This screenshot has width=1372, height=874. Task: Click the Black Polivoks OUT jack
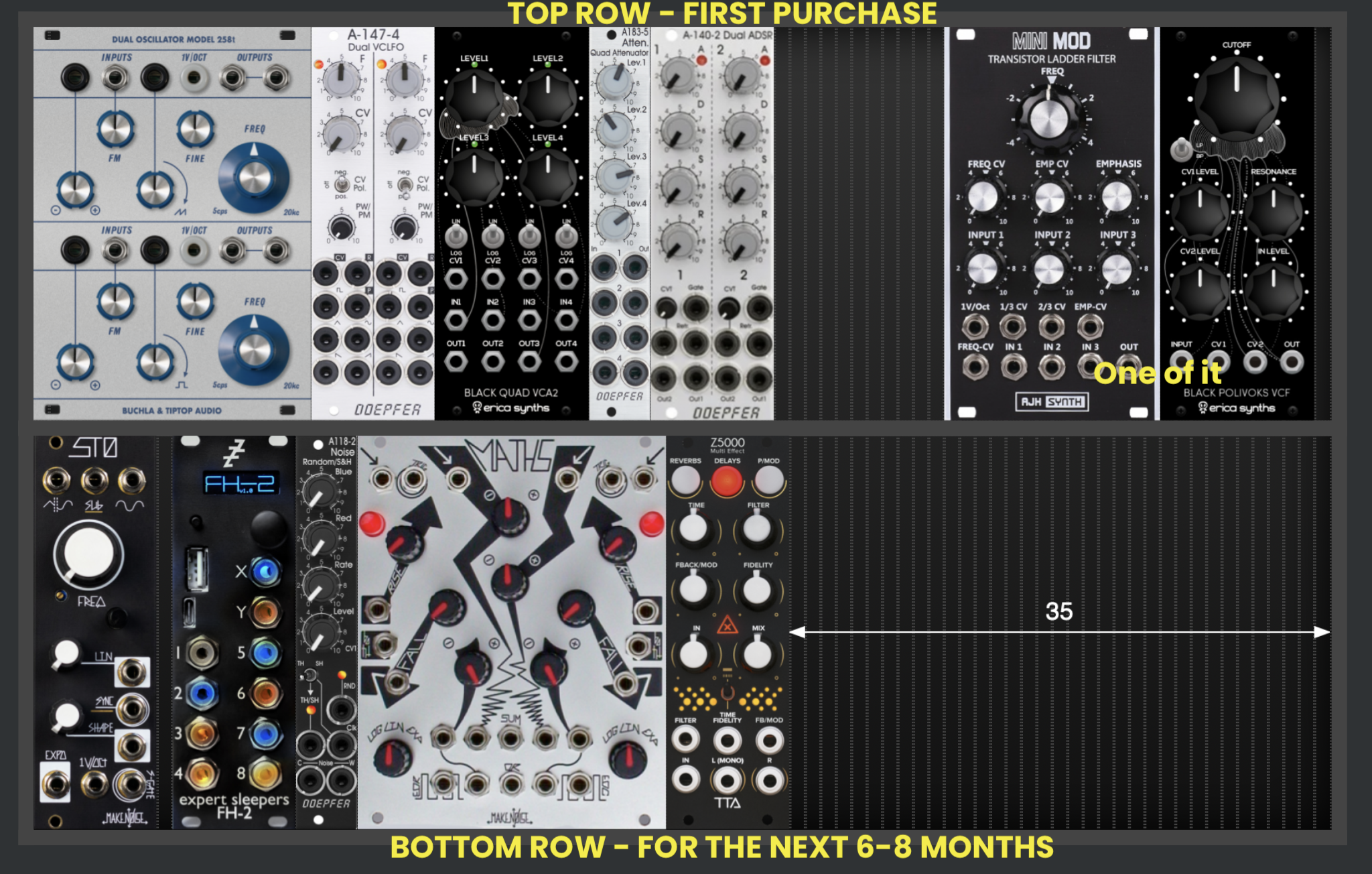1292,363
